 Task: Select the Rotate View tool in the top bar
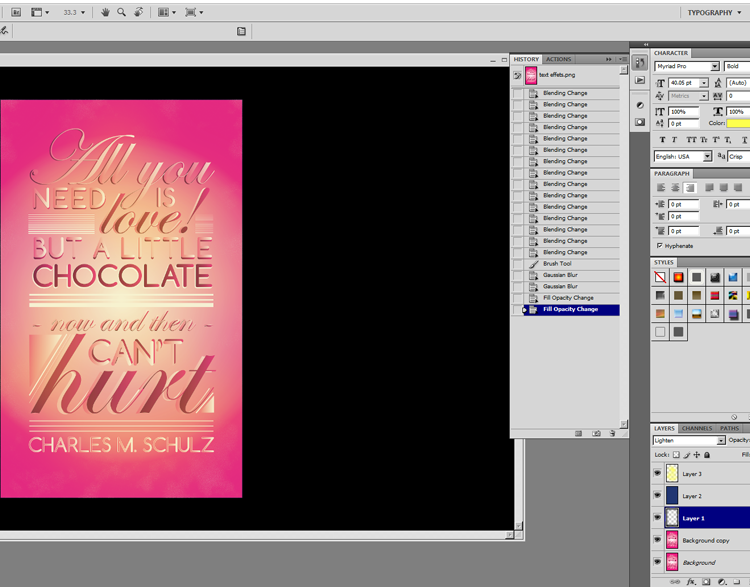click(138, 12)
